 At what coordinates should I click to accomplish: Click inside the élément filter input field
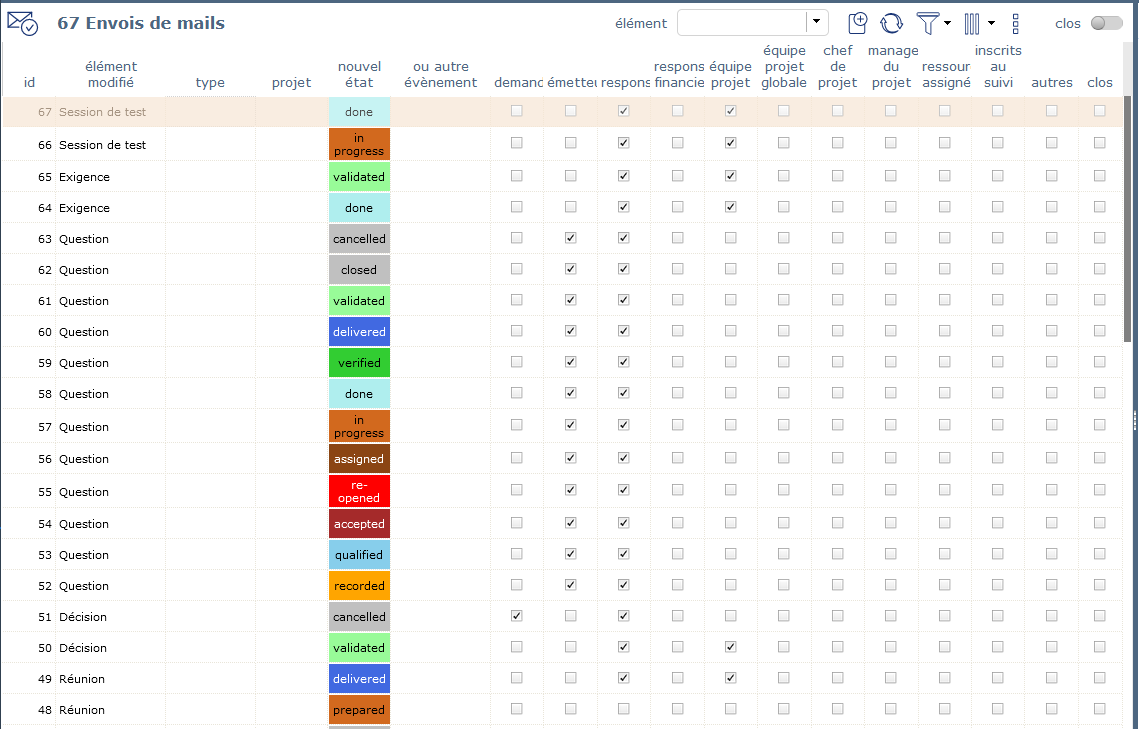(x=741, y=23)
